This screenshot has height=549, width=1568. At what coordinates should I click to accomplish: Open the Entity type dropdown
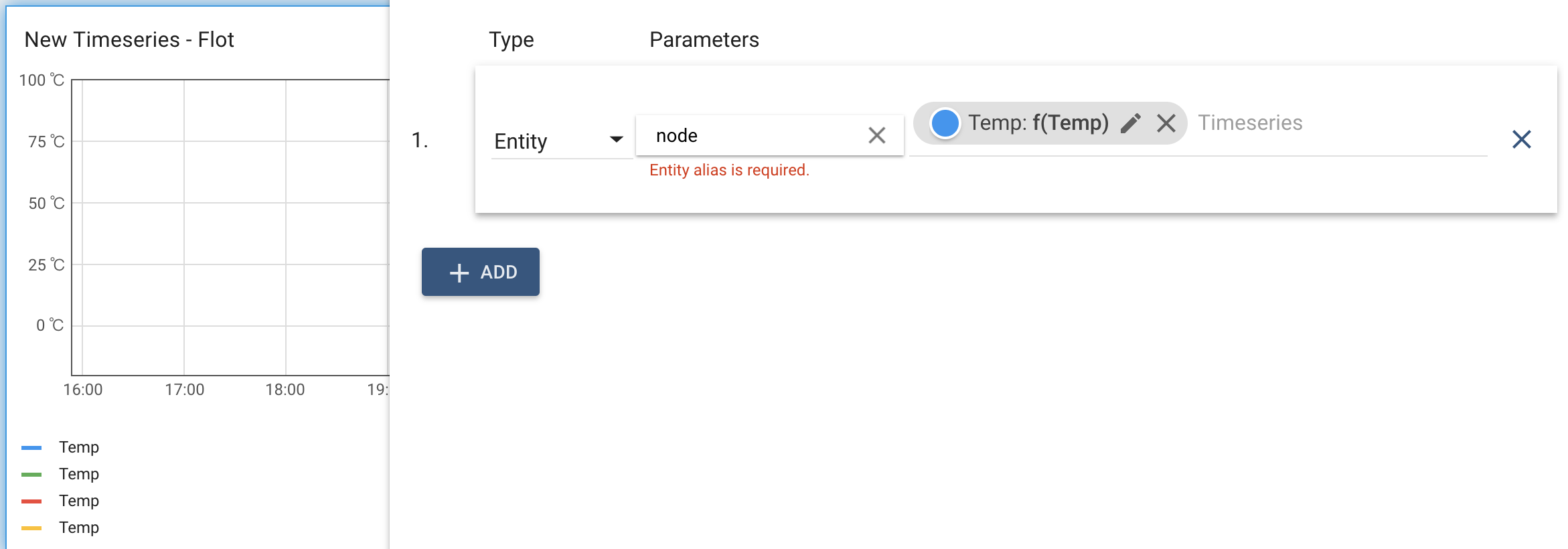pos(560,141)
